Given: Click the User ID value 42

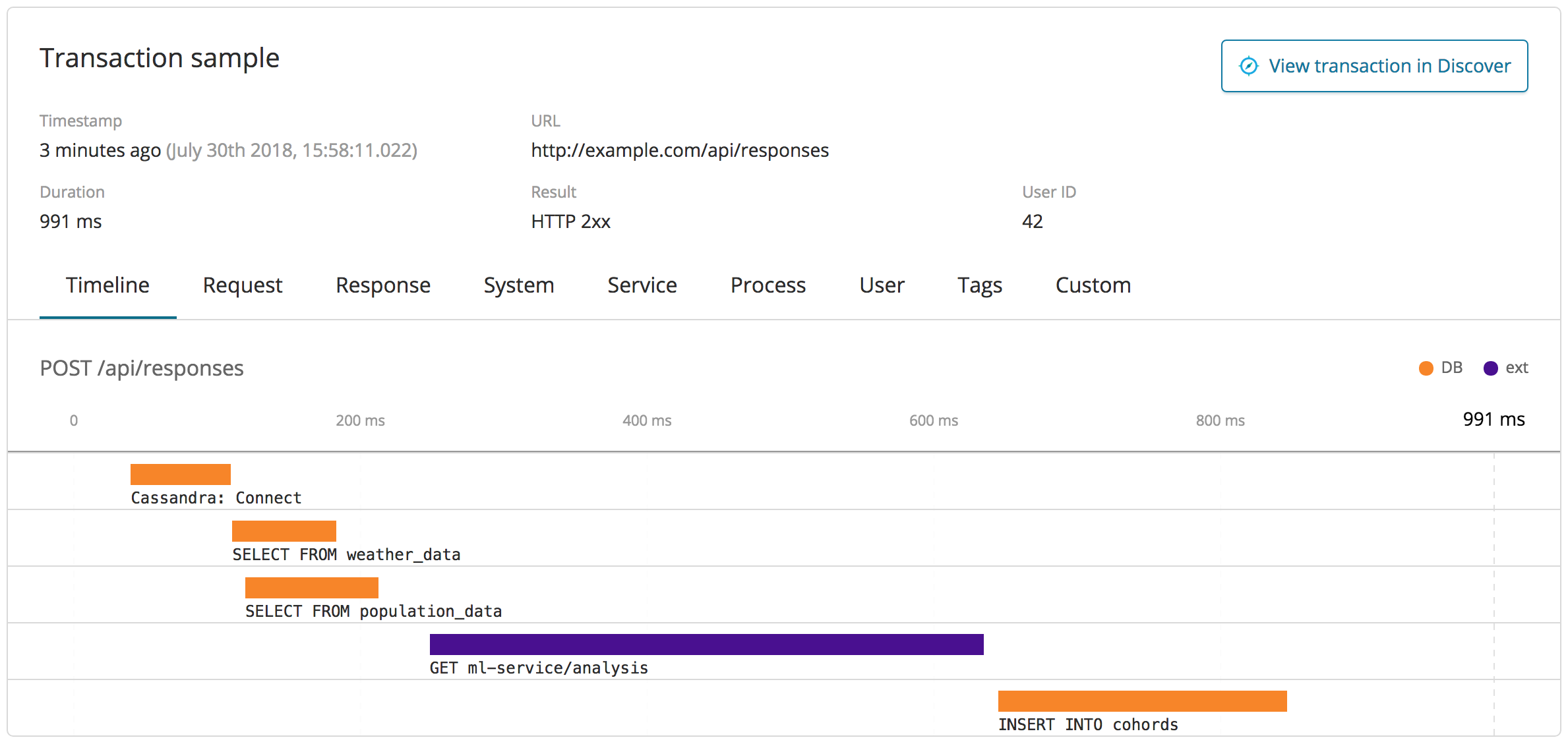Looking at the screenshot, I should (x=1033, y=221).
